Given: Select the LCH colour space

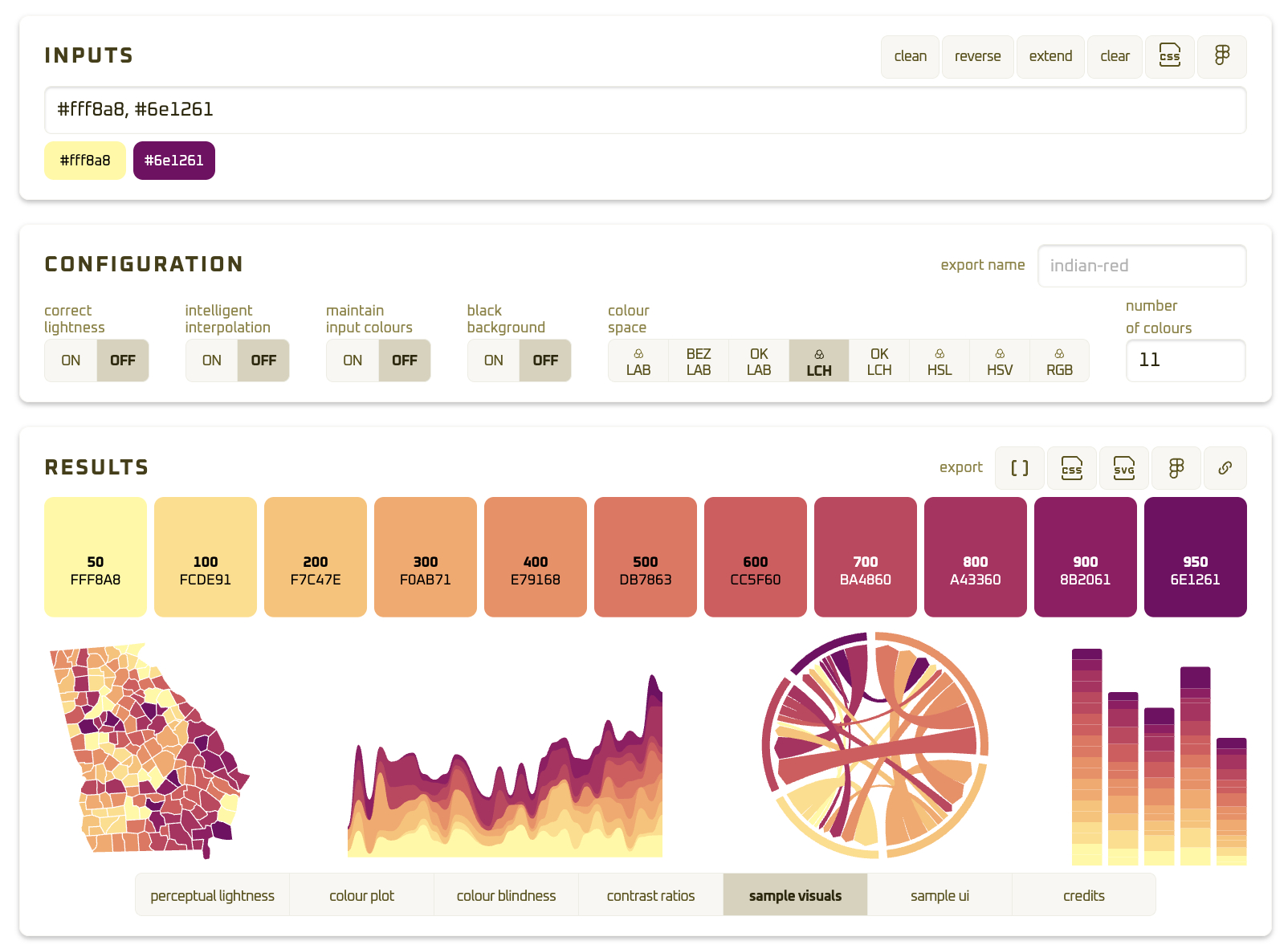Looking at the screenshot, I should [818, 361].
